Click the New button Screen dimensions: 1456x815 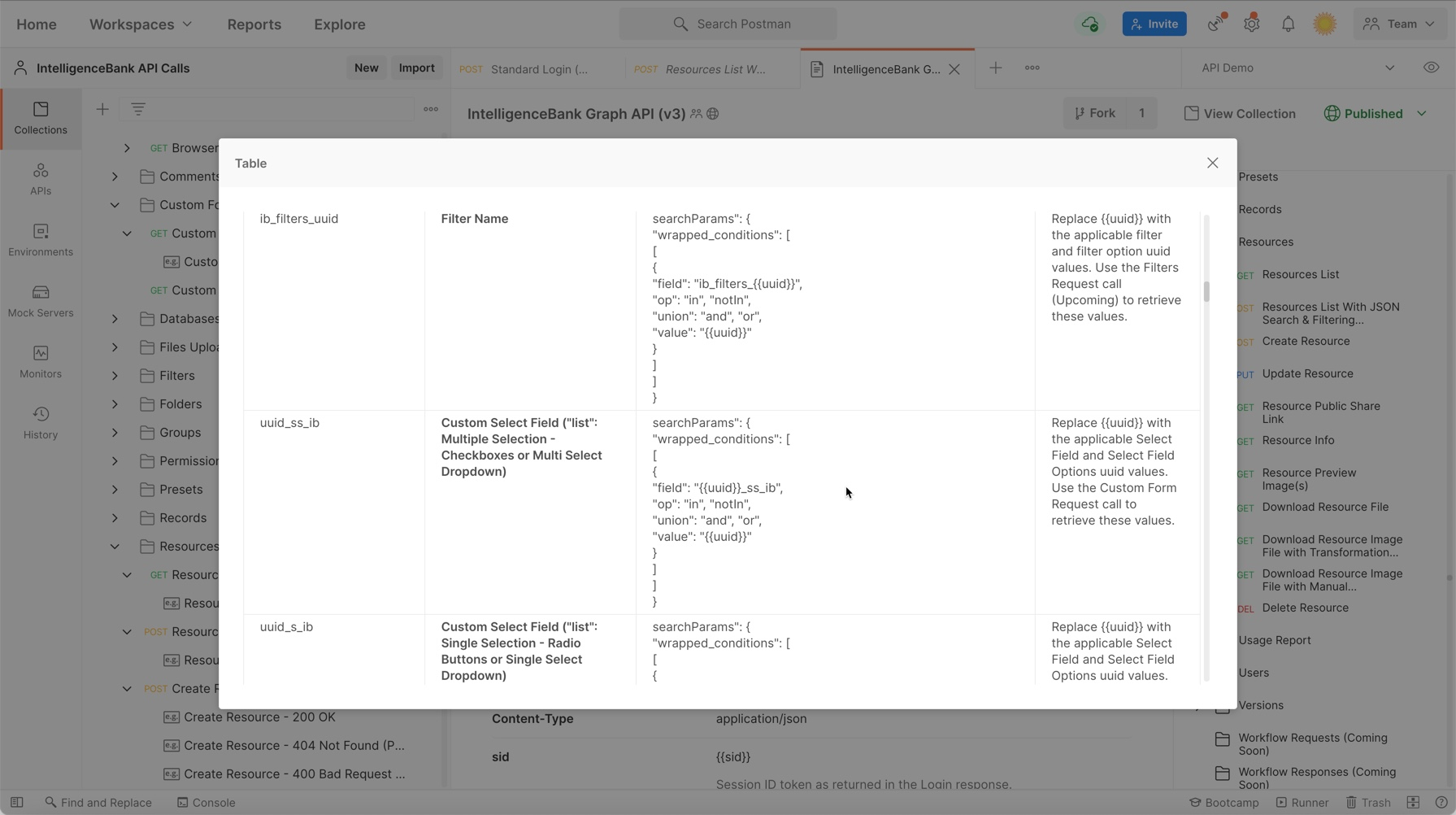pos(367,68)
